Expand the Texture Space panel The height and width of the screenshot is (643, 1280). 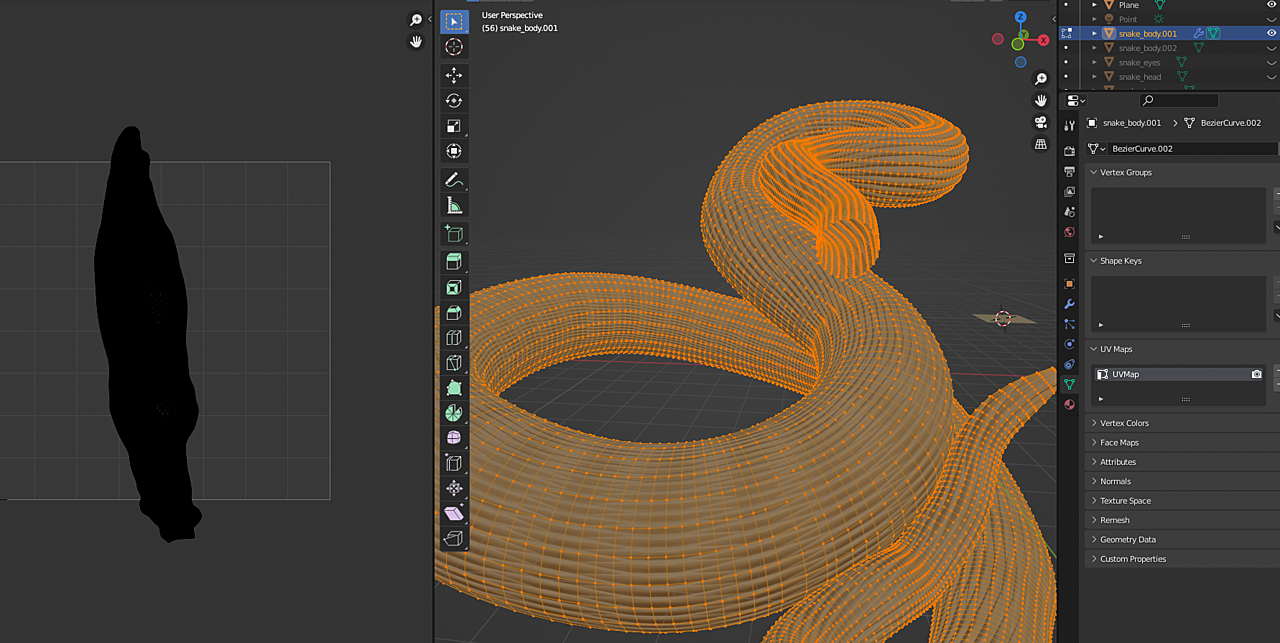[1093, 501]
